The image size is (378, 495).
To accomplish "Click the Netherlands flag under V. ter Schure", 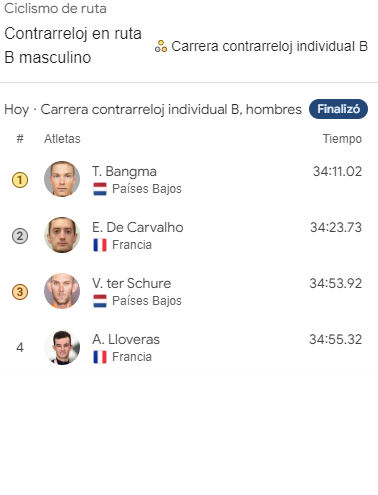I will [100, 301].
